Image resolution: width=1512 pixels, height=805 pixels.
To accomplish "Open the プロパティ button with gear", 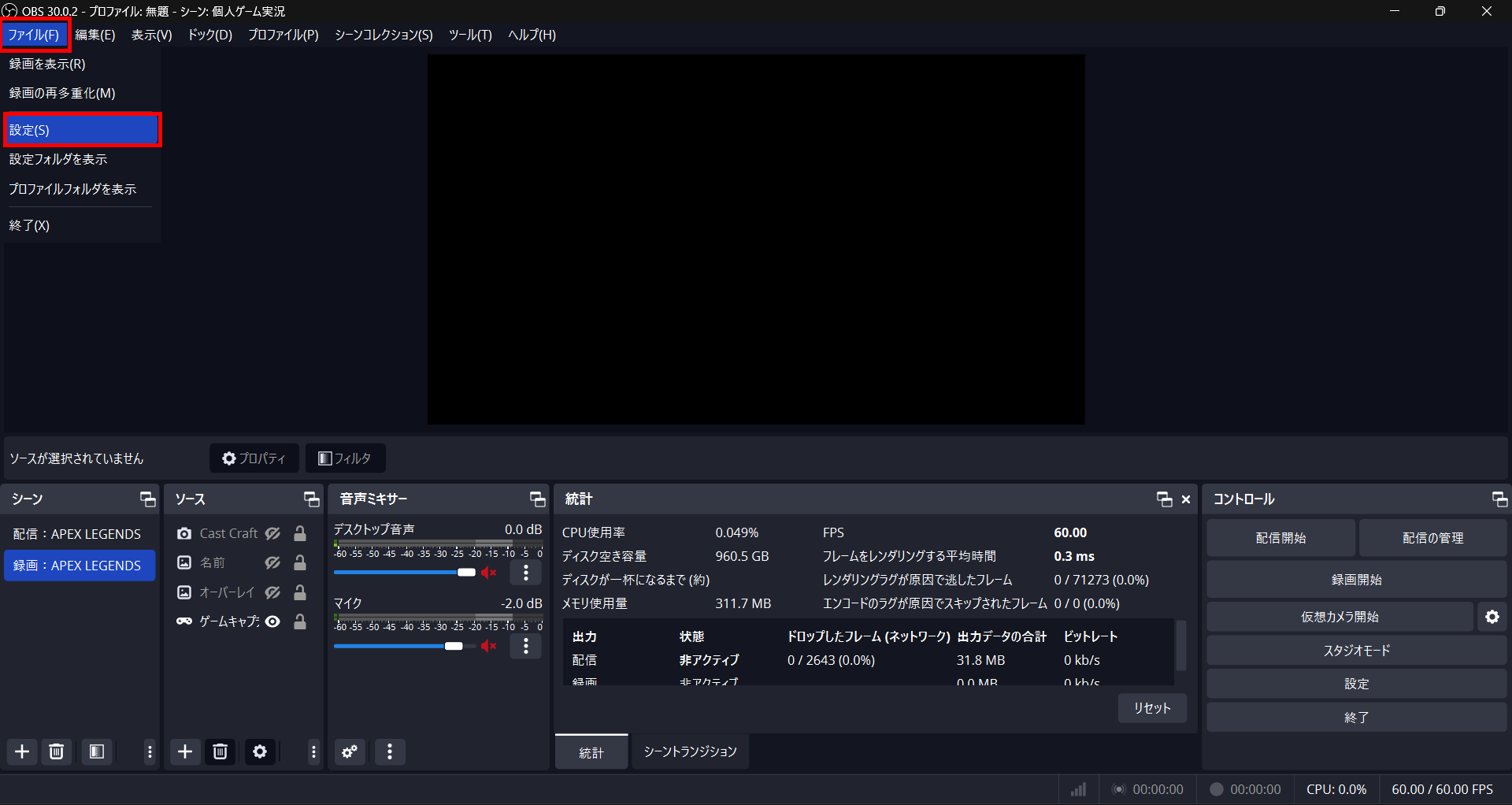I will [254, 458].
